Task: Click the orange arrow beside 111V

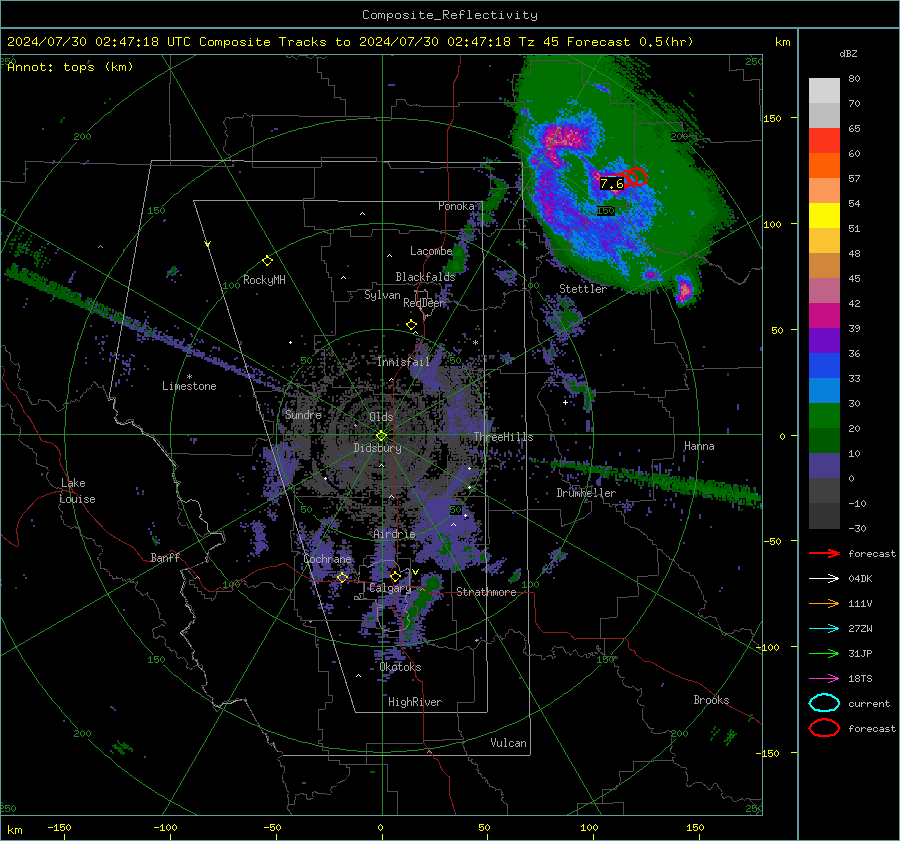Action: [x=824, y=603]
